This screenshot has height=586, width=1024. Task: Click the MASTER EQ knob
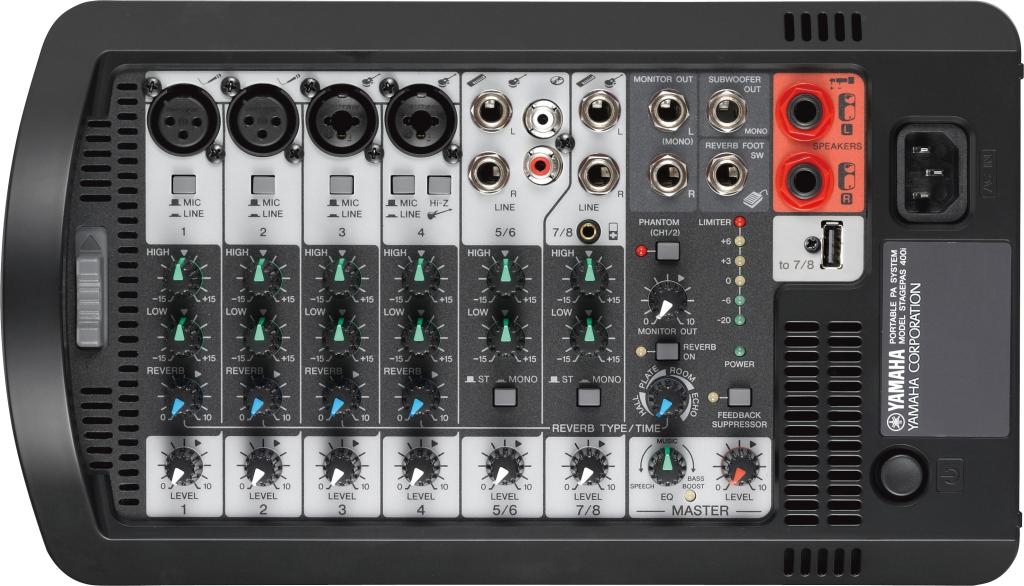coord(660,465)
